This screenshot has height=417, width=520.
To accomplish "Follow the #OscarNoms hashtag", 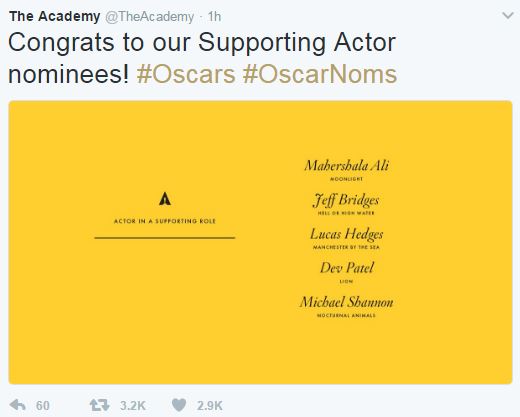I will point(320,74).
